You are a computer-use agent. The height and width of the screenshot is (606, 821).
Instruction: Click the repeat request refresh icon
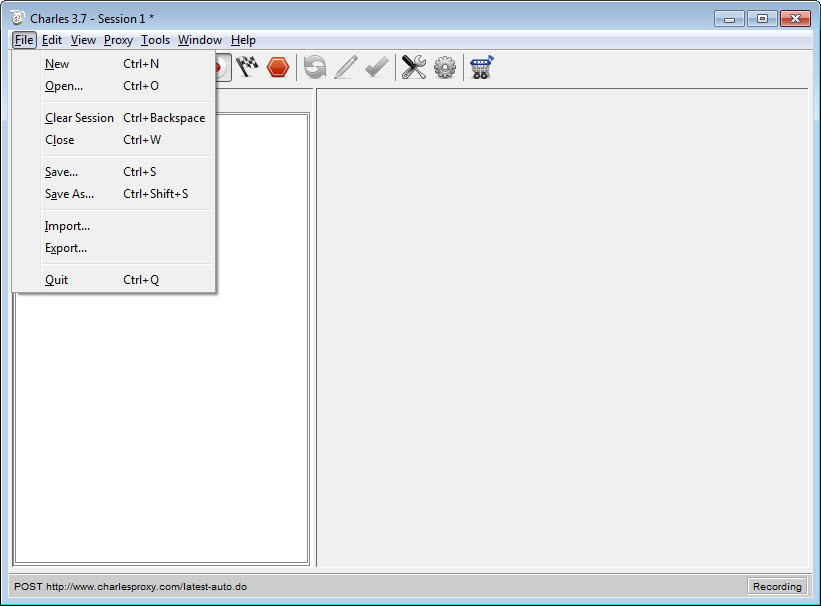315,67
